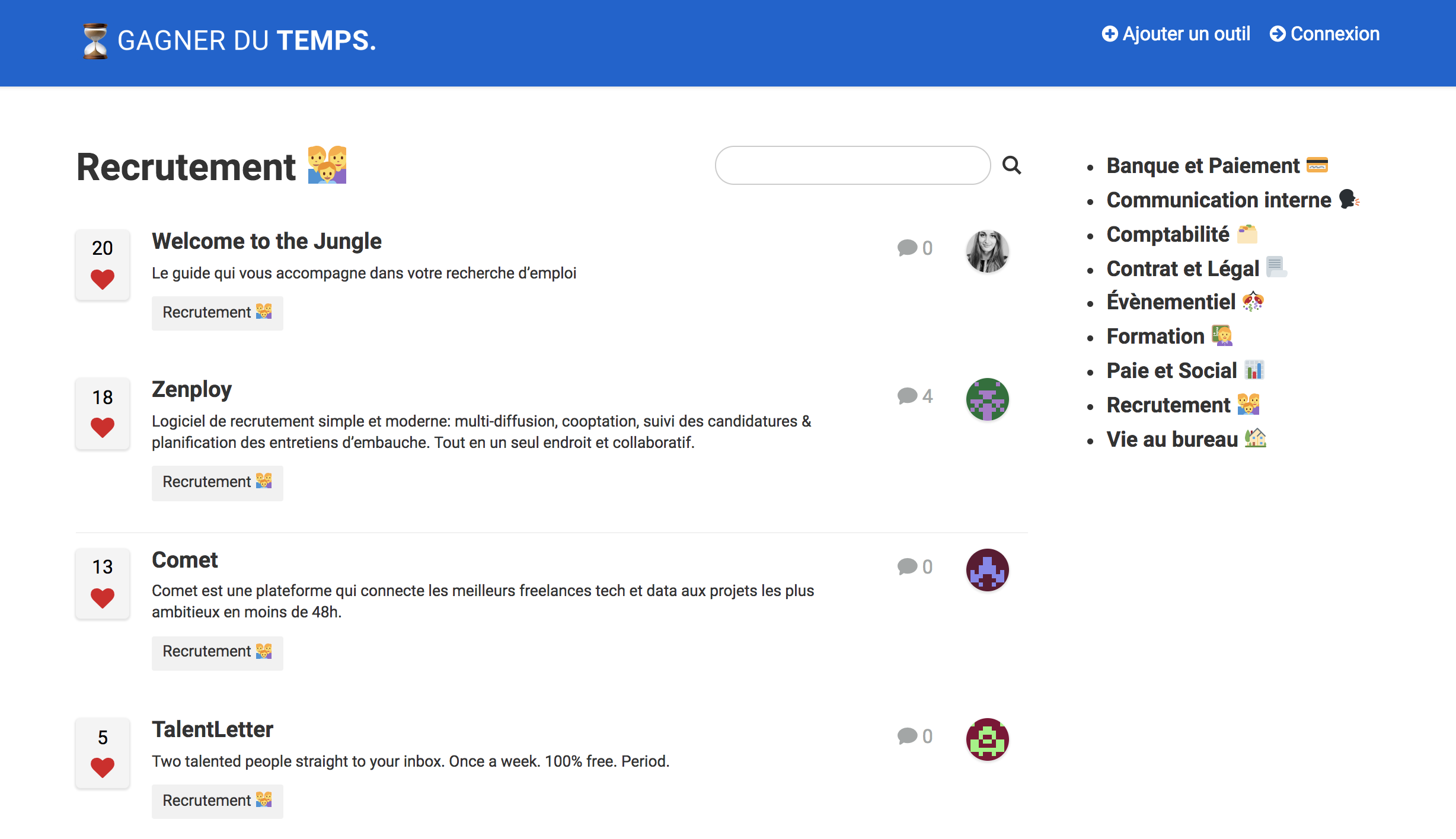Open the Vie au bureau category
This screenshot has width=1456, height=839.
1172,439
